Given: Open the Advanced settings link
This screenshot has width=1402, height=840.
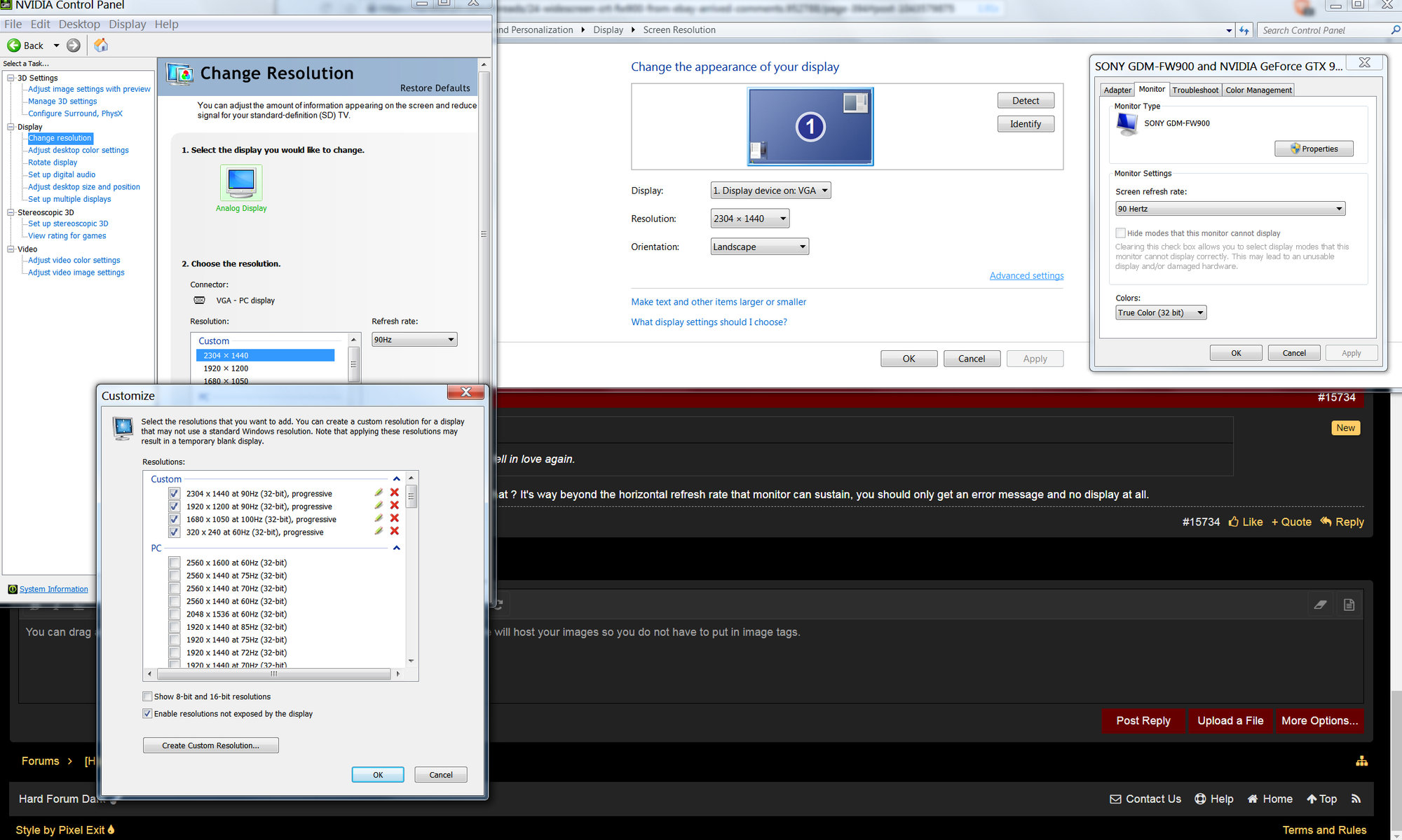Looking at the screenshot, I should 1026,276.
